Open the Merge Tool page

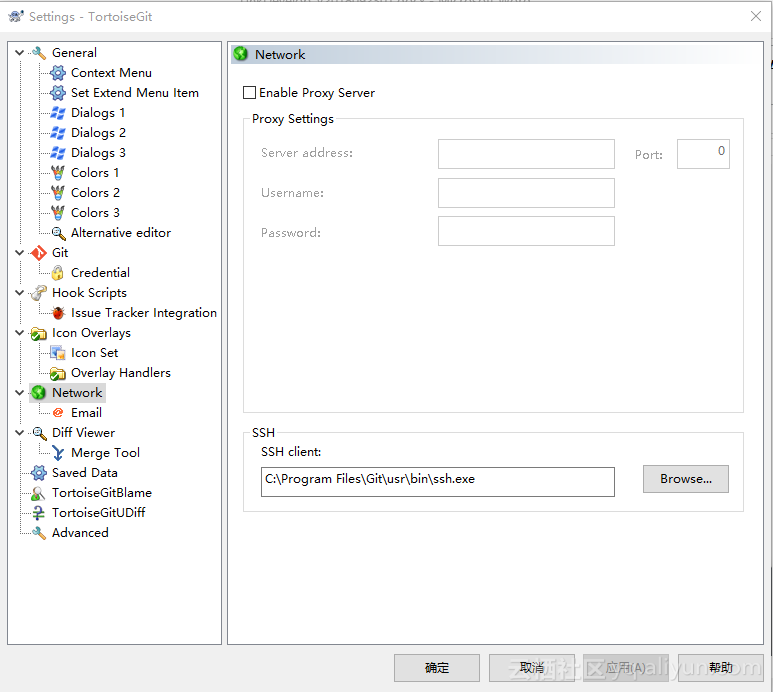pos(105,453)
